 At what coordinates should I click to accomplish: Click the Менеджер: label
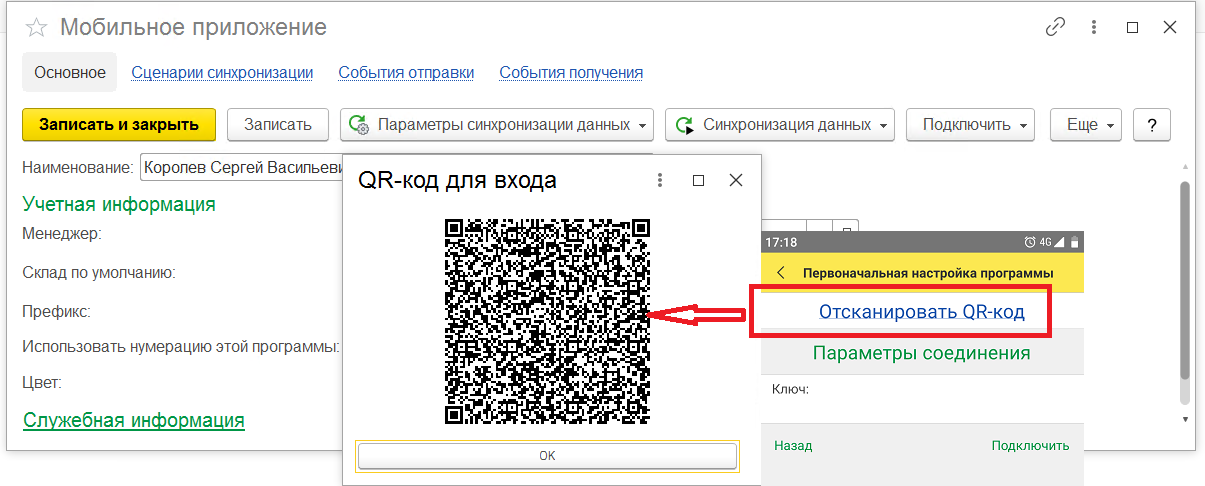[x=62, y=234]
